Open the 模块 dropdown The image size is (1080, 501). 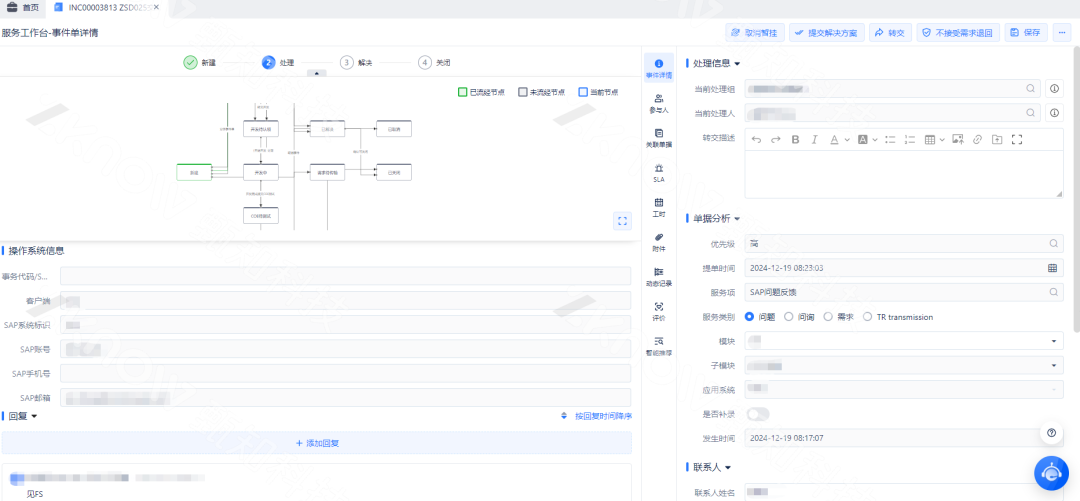tap(1053, 341)
